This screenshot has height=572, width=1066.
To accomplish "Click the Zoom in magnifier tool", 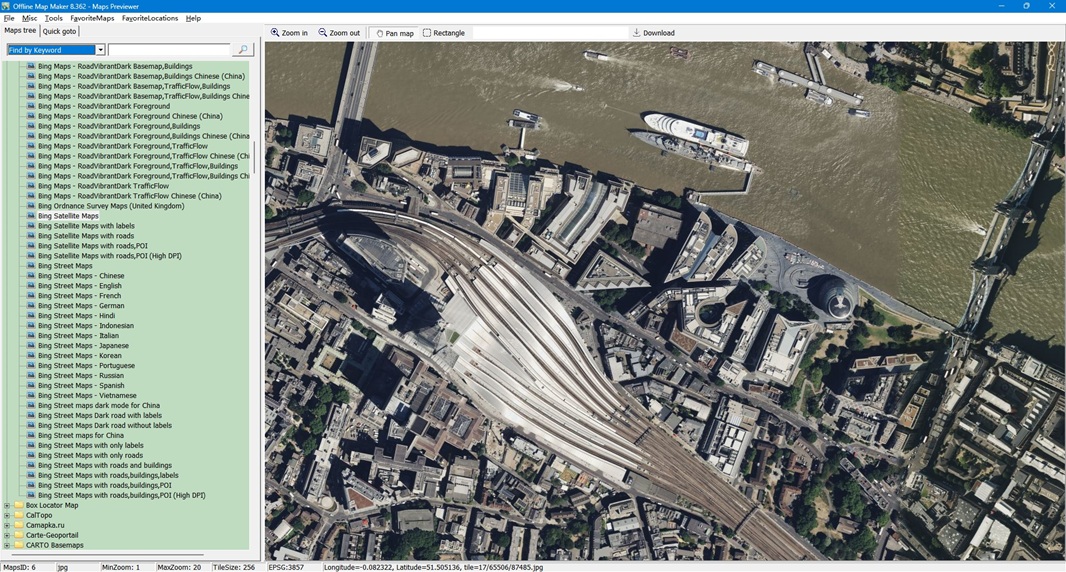I will pos(290,33).
